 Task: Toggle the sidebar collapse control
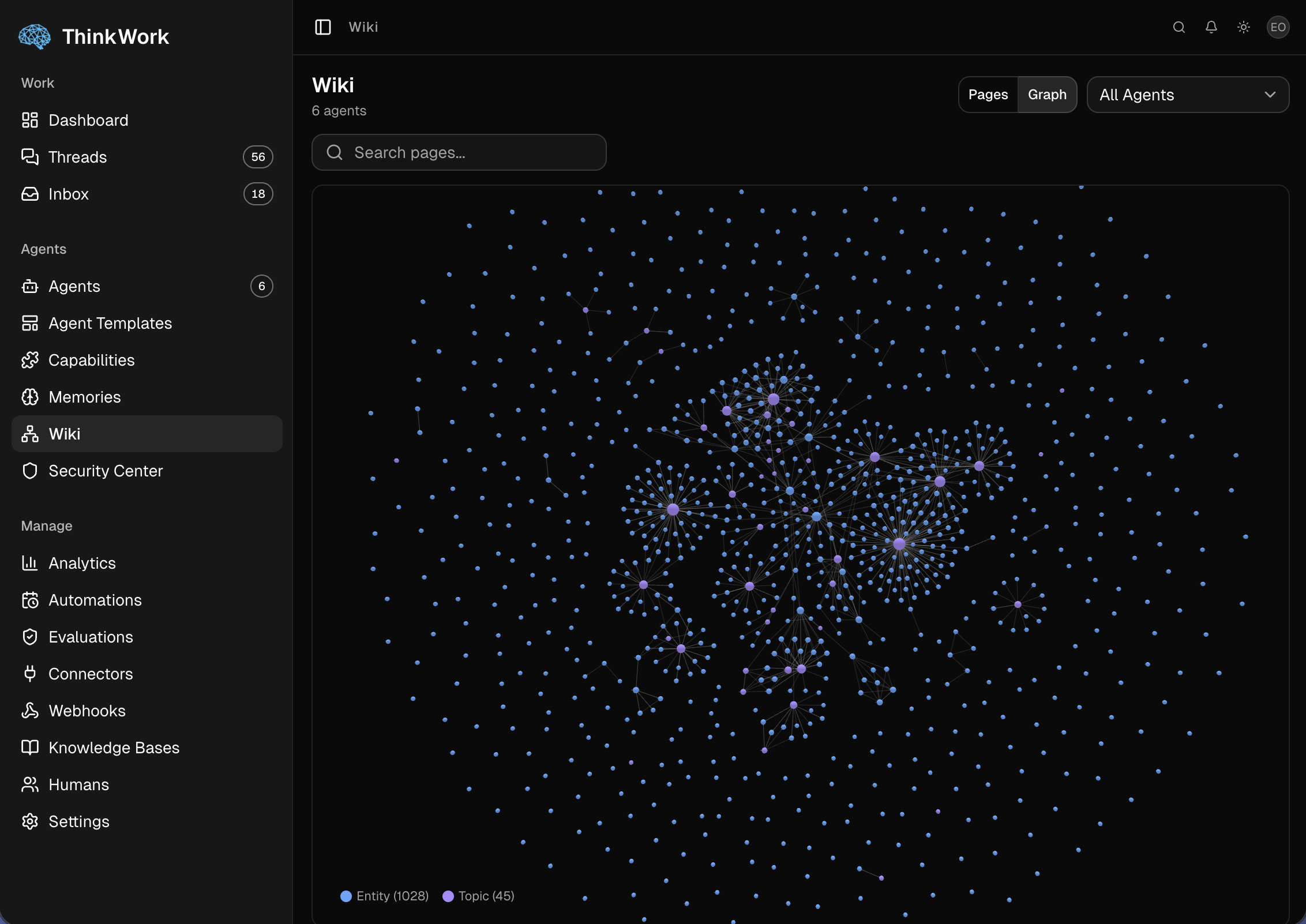pyautogui.click(x=322, y=27)
